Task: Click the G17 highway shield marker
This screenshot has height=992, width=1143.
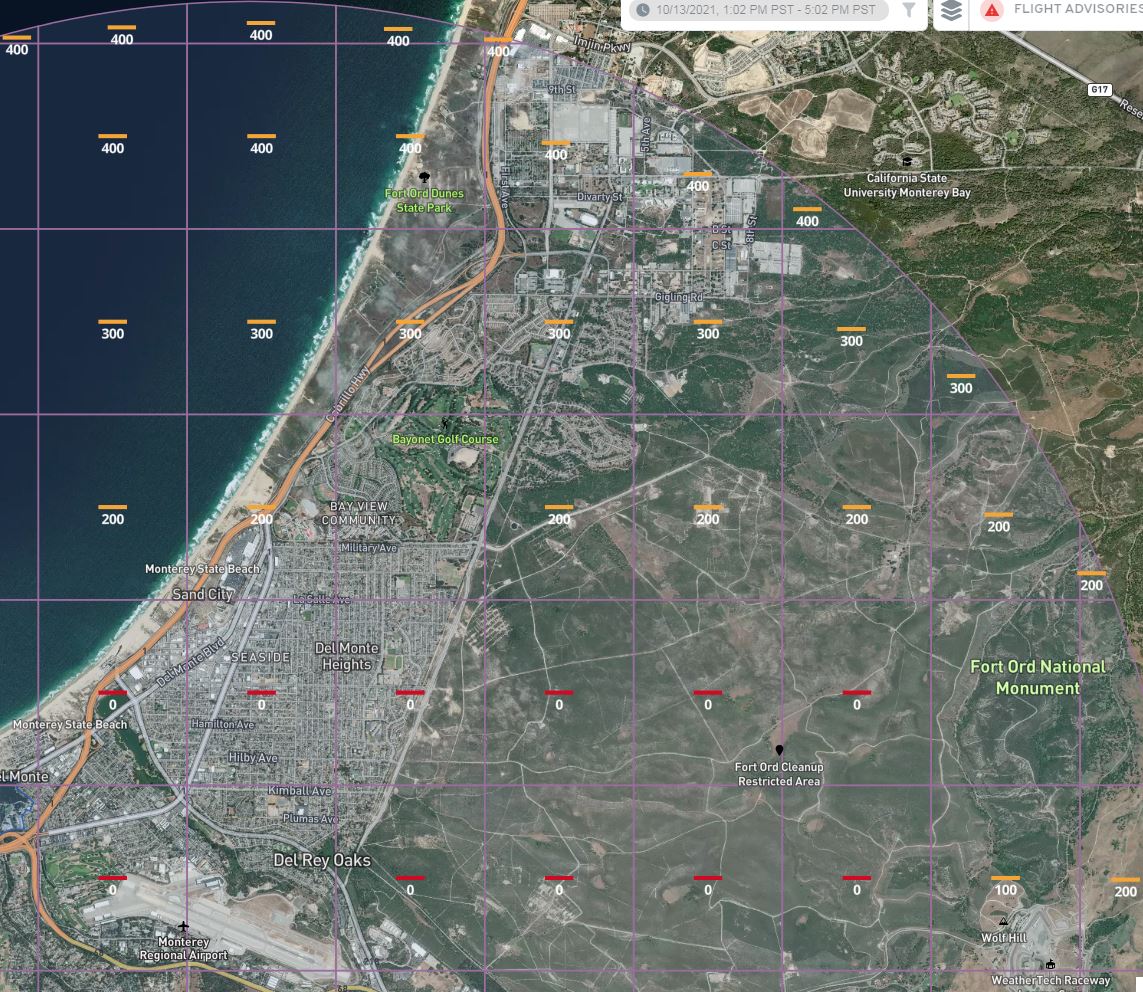Action: pyautogui.click(x=1099, y=89)
